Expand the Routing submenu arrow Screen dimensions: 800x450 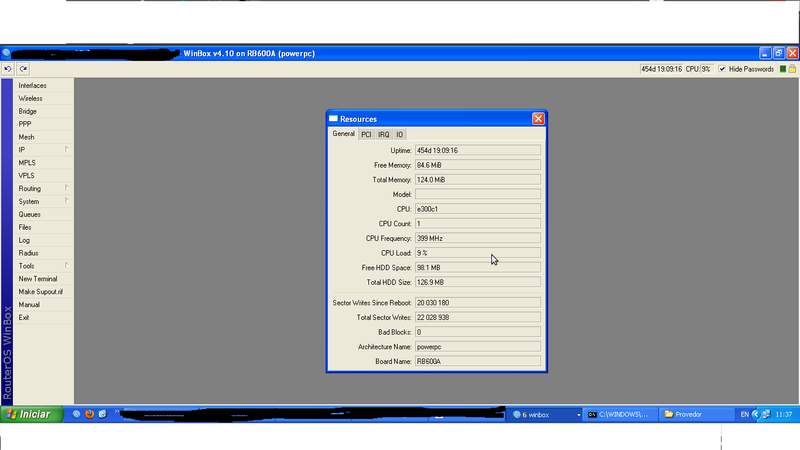pyautogui.click(x=67, y=188)
